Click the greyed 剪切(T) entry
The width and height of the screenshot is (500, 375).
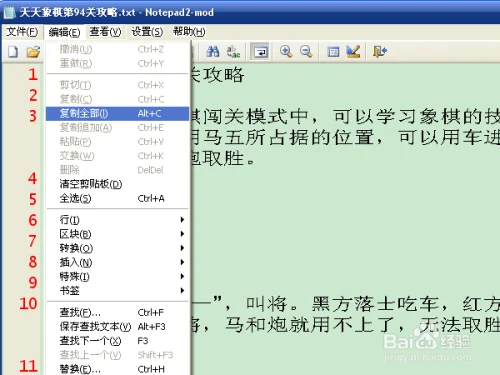coord(117,85)
